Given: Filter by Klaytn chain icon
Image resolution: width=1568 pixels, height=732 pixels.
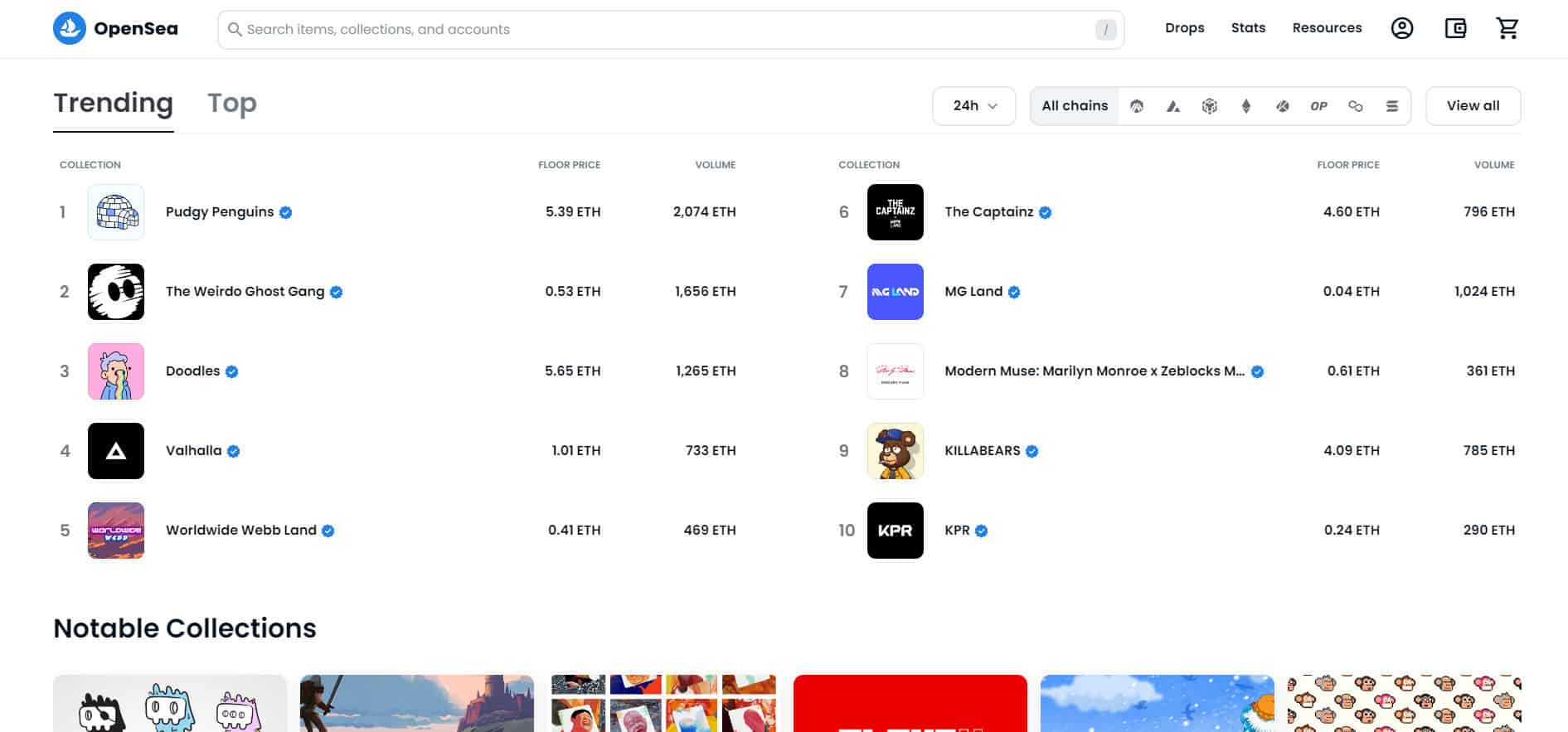Looking at the screenshot, I should point(1283,106).
